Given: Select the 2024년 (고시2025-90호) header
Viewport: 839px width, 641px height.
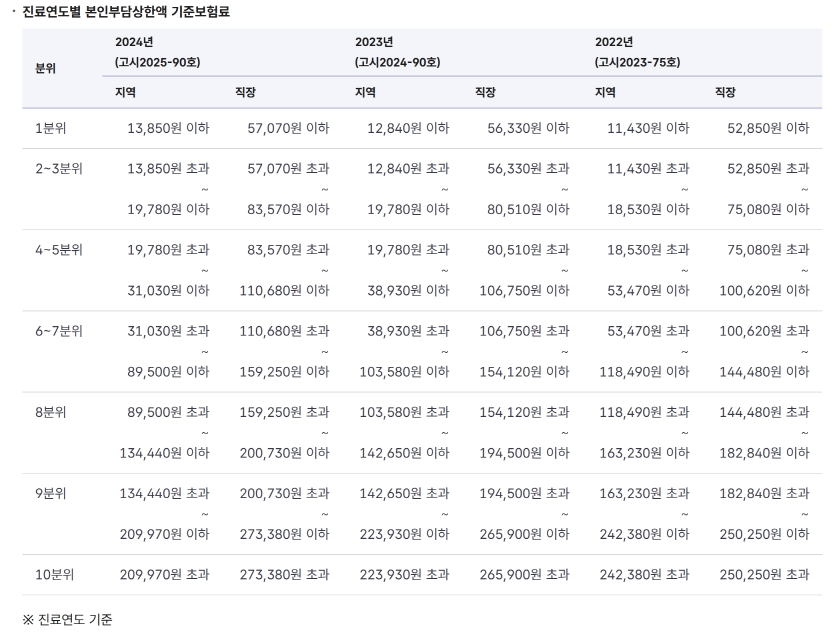Looking at the screenshot, I should click(157, 52).
